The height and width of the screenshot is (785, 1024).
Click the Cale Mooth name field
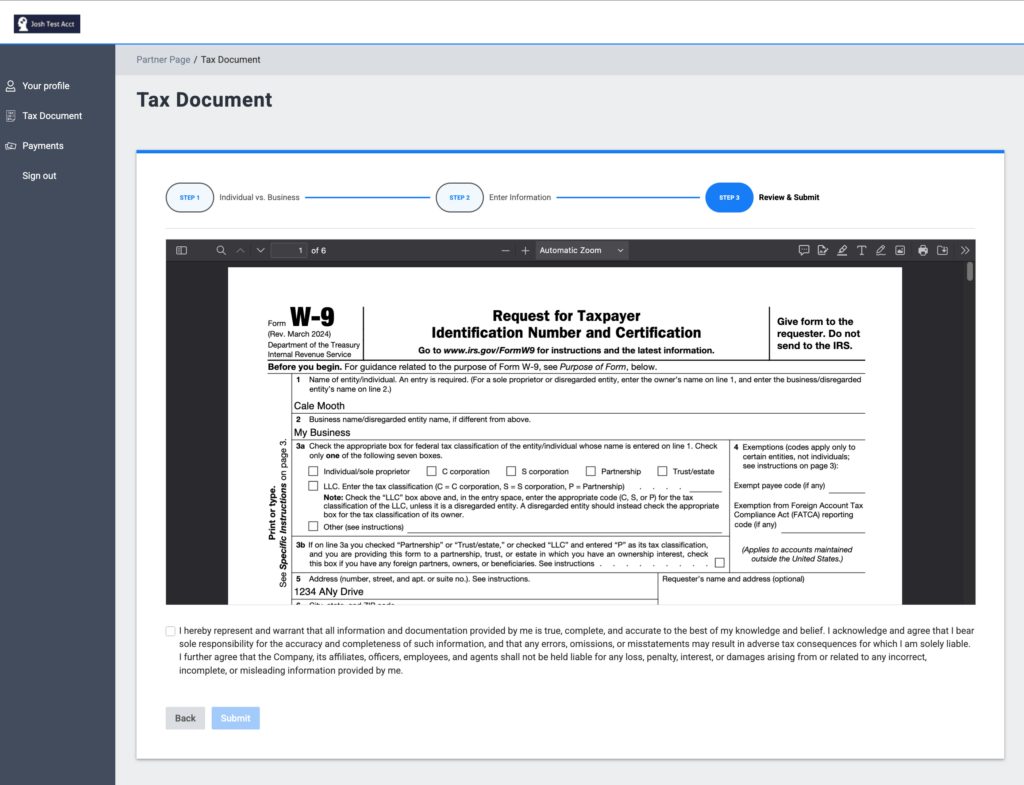pyautogui.click(x=579, y=406)
